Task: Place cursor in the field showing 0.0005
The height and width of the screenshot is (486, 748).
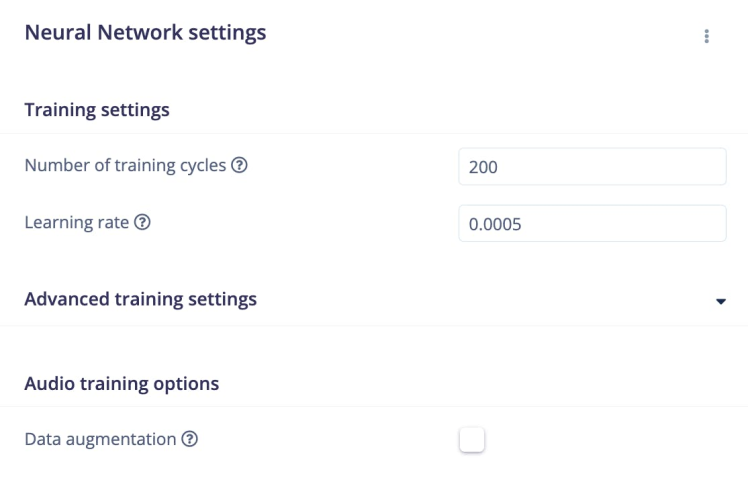Action: (592, 224)
